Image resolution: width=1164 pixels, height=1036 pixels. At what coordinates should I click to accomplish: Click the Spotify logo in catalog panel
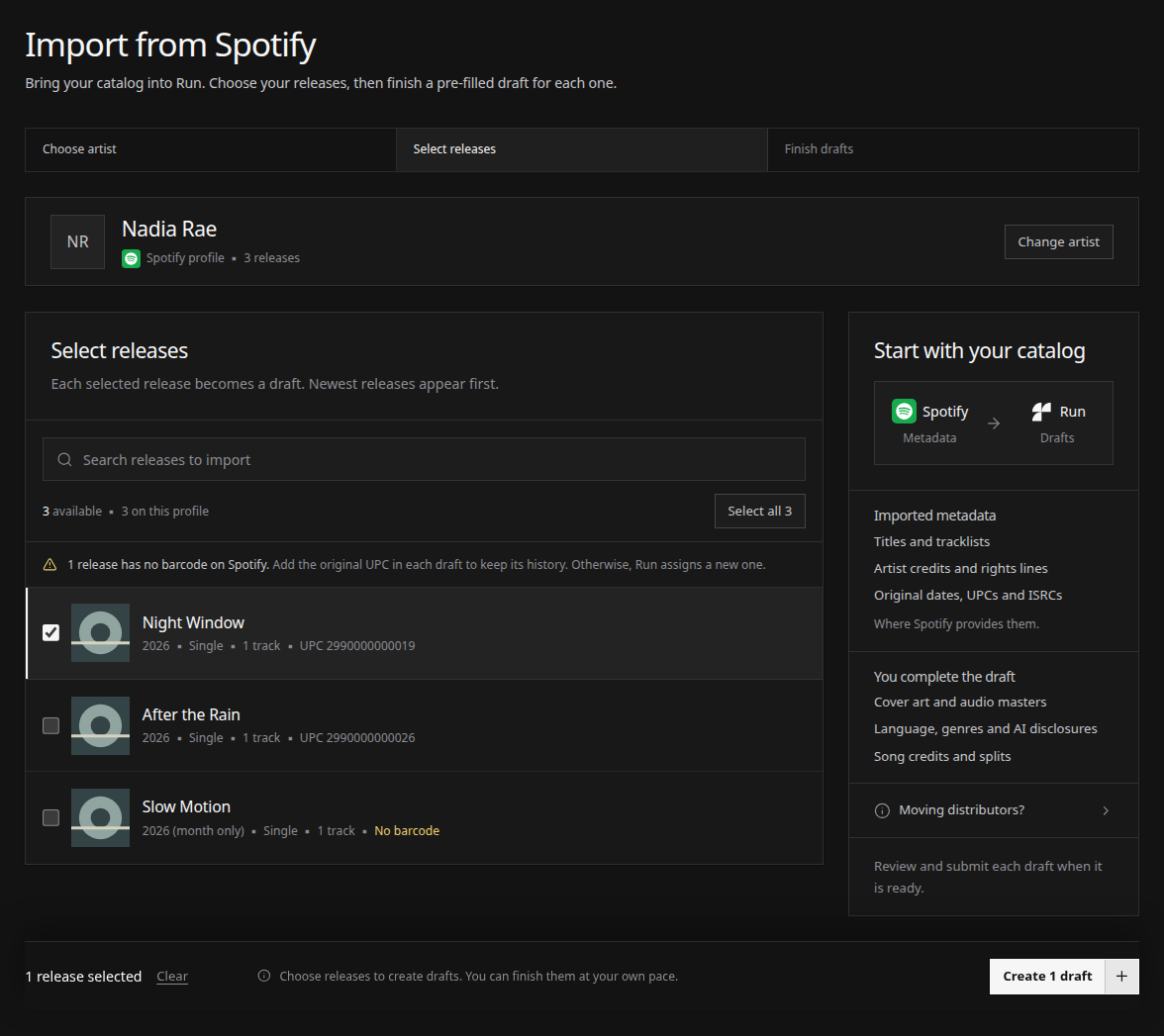(x=904, y=412)
